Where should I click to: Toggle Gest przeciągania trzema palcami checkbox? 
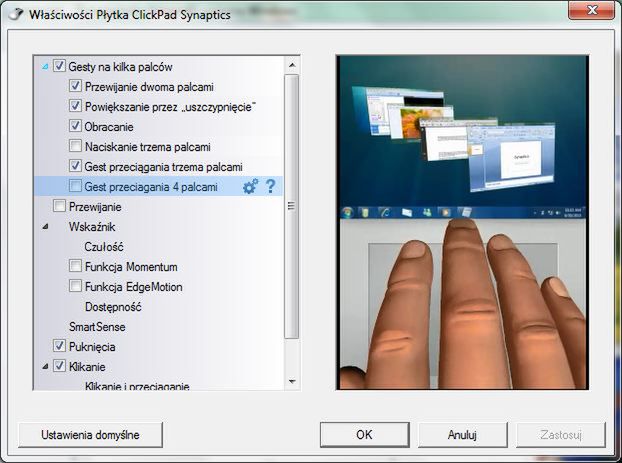point(75,166)
